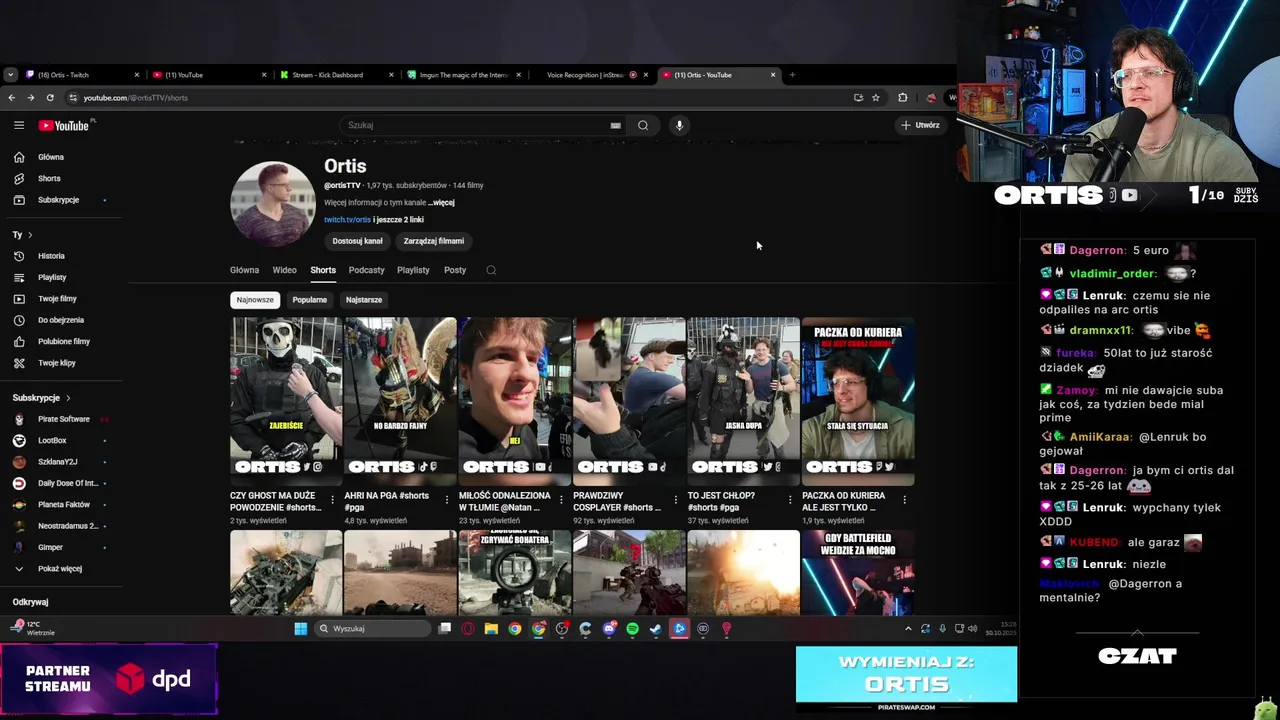Open options menu for CZY GHOST MA DUŻE short
The image size is (1280, 720).
[x=332, y=500]
